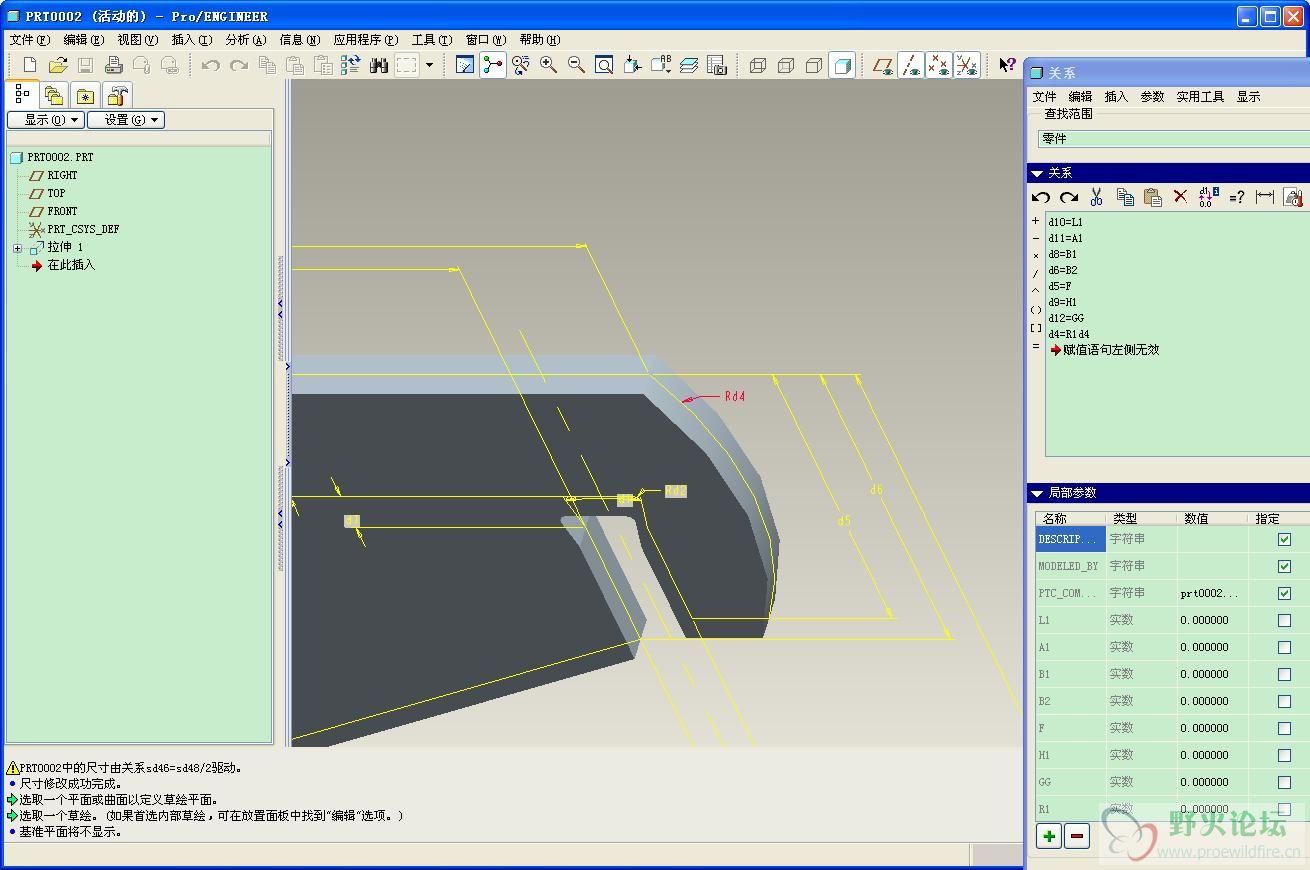Open the 分析 menu

tap(245, 40)
